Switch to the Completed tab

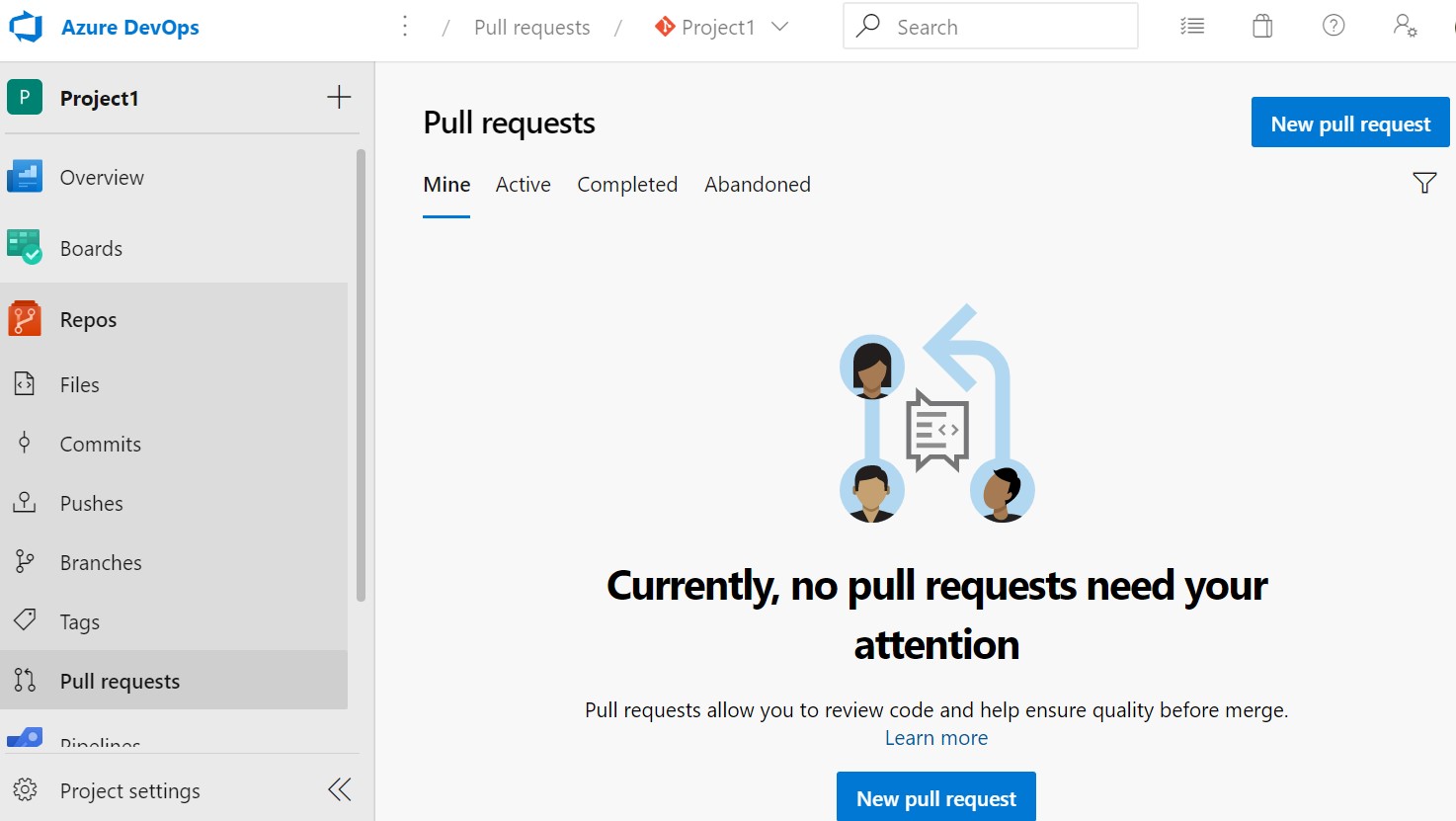pyautogui.click(x=626, y=185)
